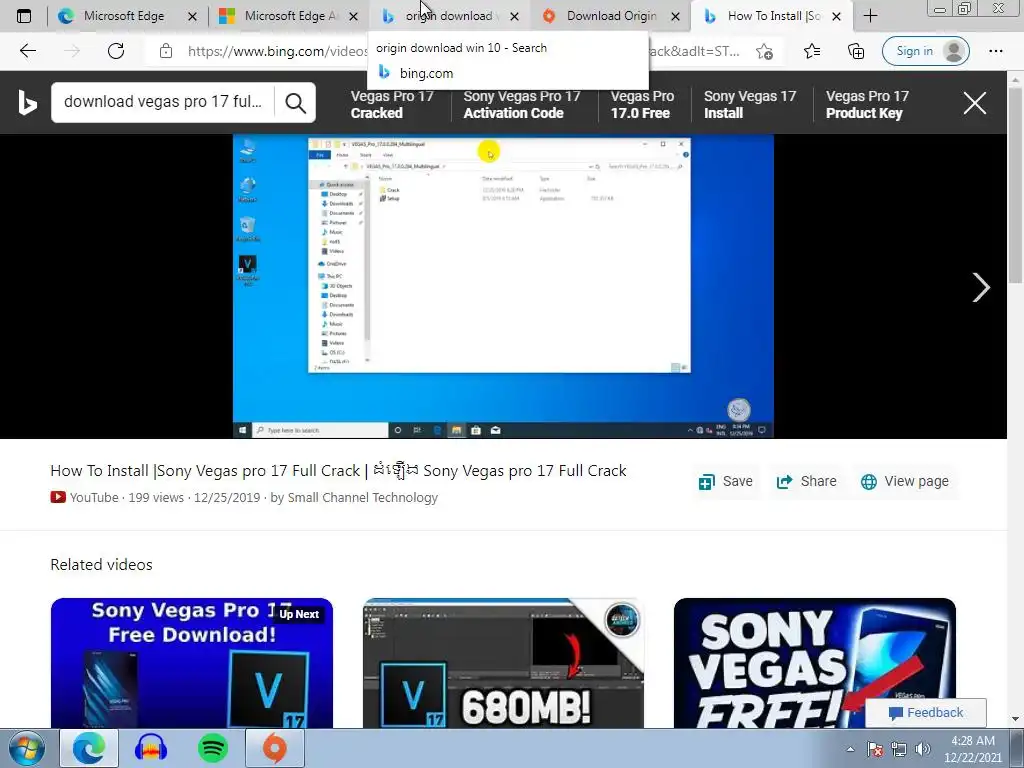The height and width of the screenshot is (768, 1024).
Task: Close the first Microsoft Edge tab
Action: [x=192, y=16]
